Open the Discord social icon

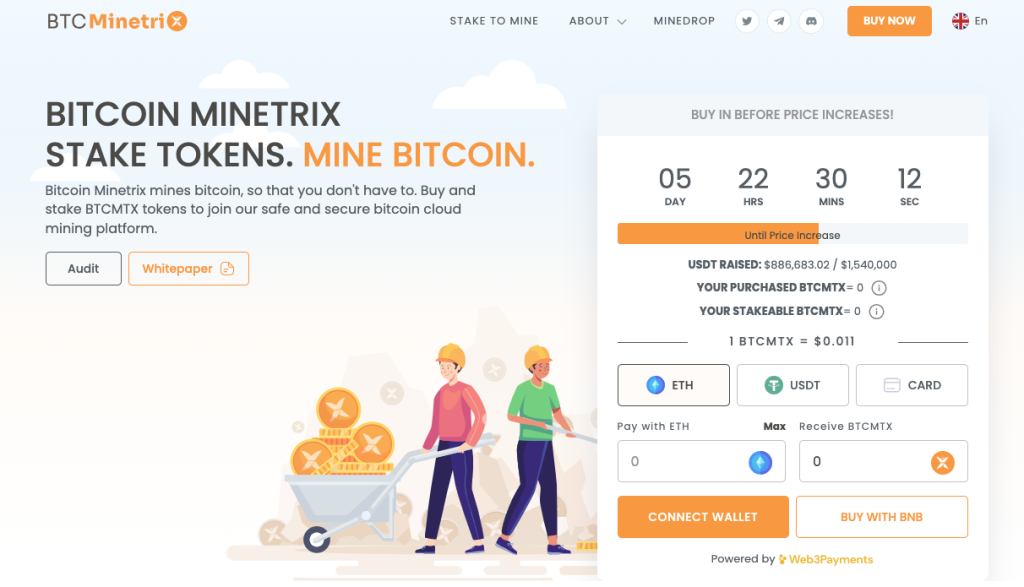pyautogui.click(x=811, y=21)
